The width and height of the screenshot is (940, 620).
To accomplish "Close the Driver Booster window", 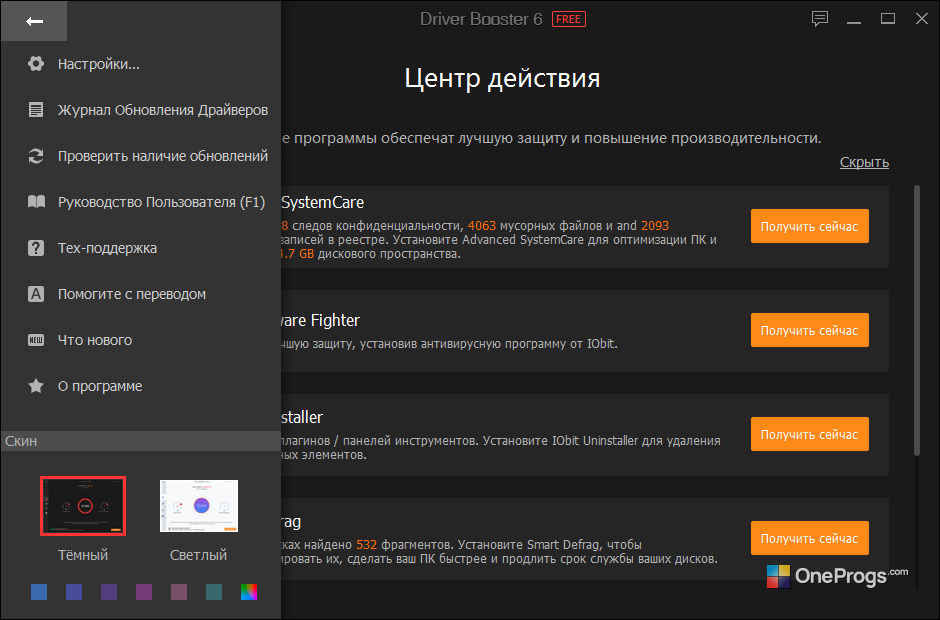I will click(x=922, y=19).
